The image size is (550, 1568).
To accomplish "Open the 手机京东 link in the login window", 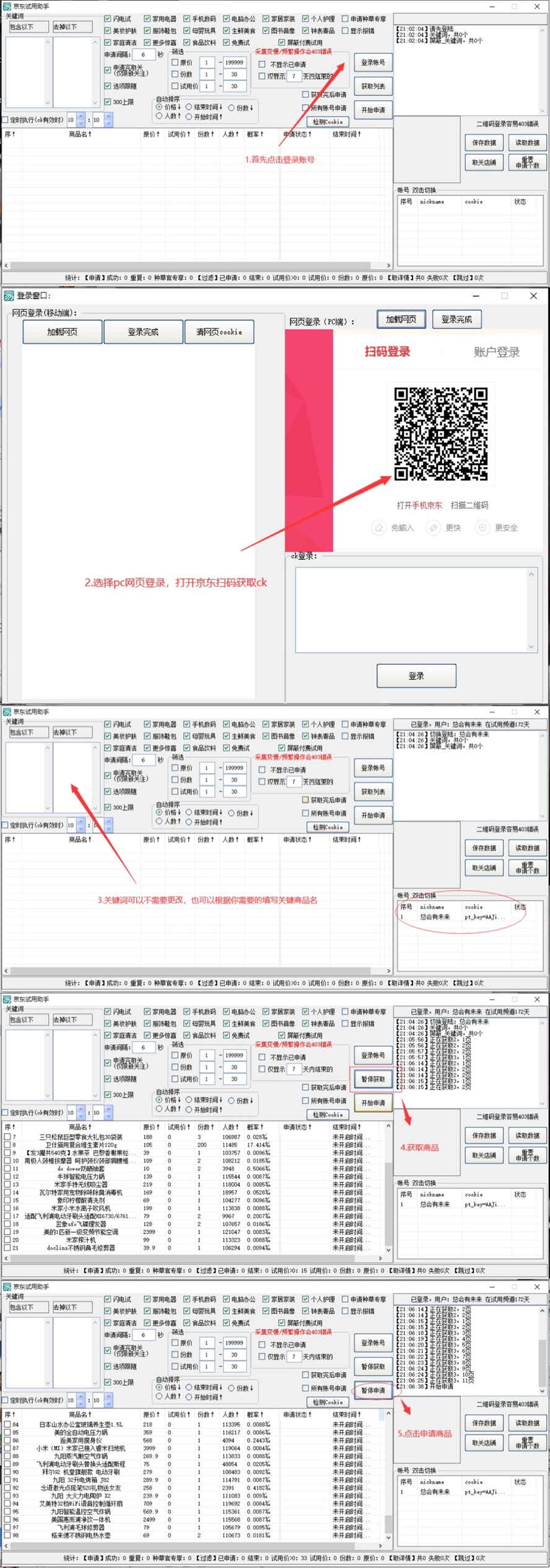I will pos(427,505).
